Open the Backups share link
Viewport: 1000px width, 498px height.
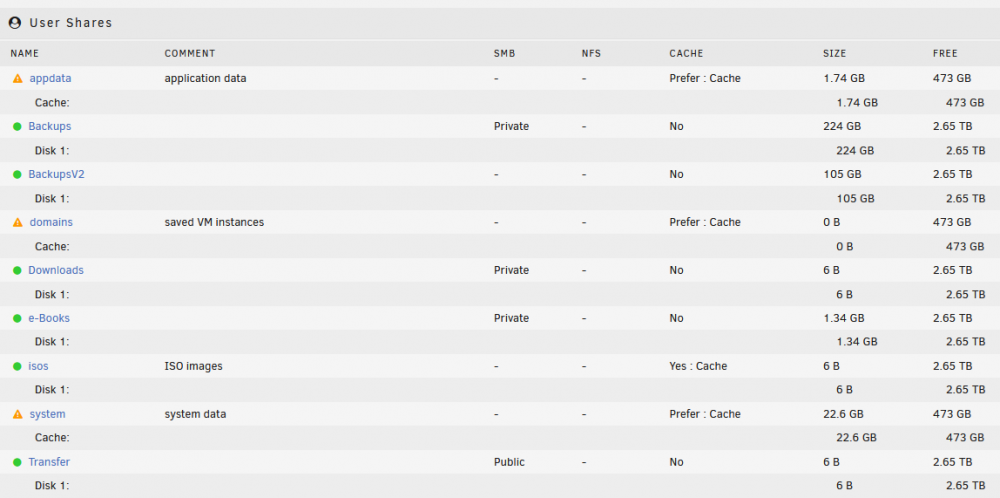point(50,126)
